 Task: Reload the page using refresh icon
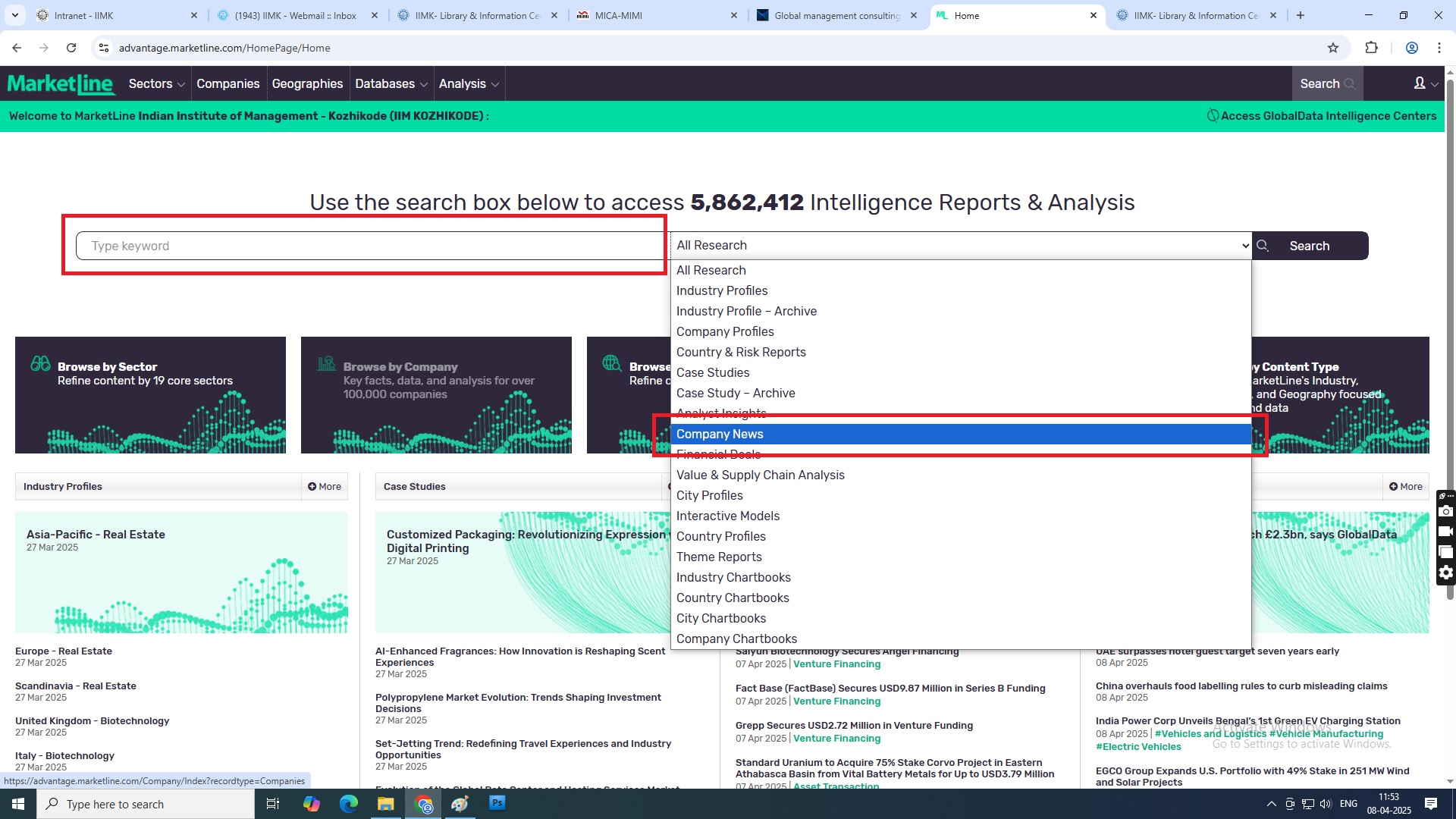71,48
